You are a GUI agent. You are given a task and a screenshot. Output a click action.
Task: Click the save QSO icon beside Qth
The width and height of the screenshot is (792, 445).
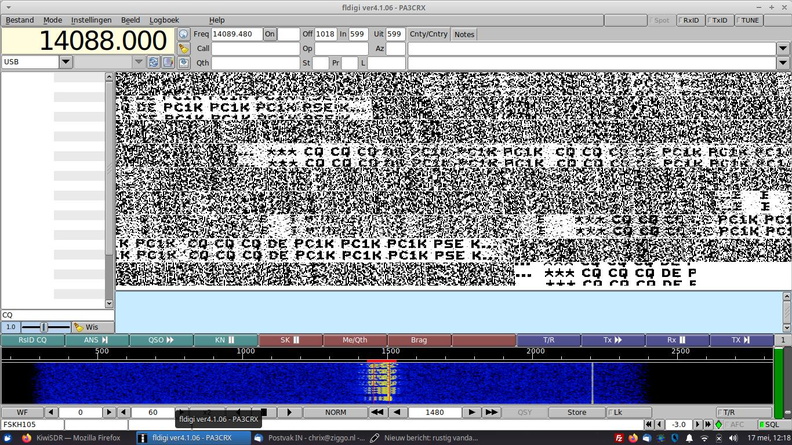coord(184,62)
